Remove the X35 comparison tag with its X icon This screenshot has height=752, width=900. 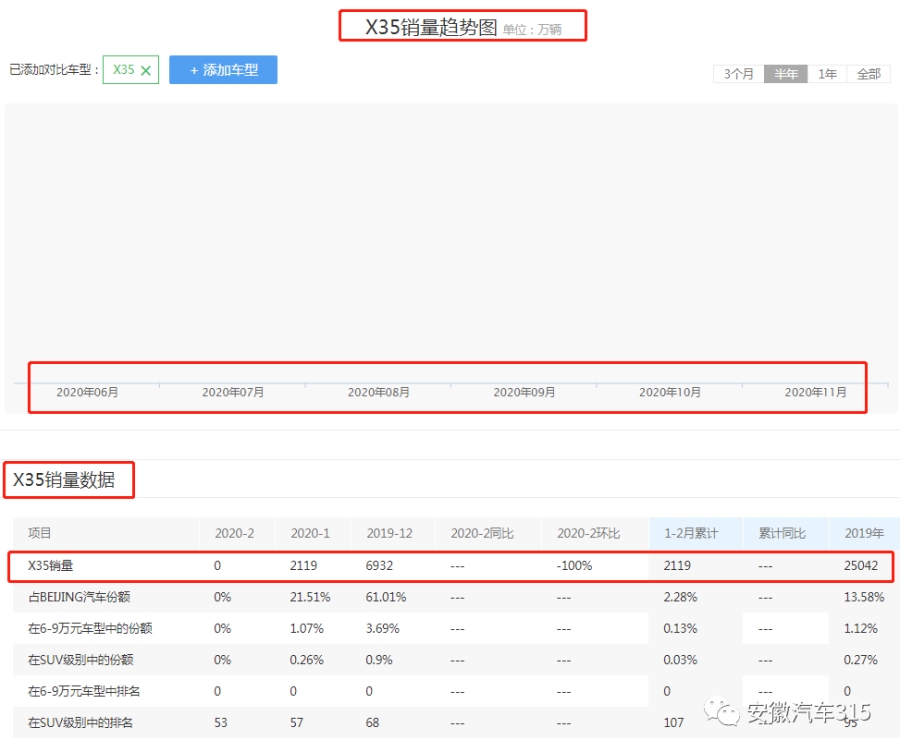point(146,71)
